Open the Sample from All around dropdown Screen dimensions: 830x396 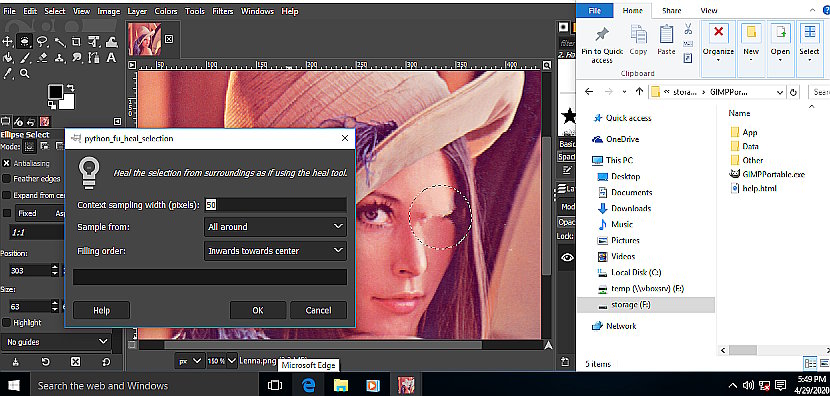(275, 227)
